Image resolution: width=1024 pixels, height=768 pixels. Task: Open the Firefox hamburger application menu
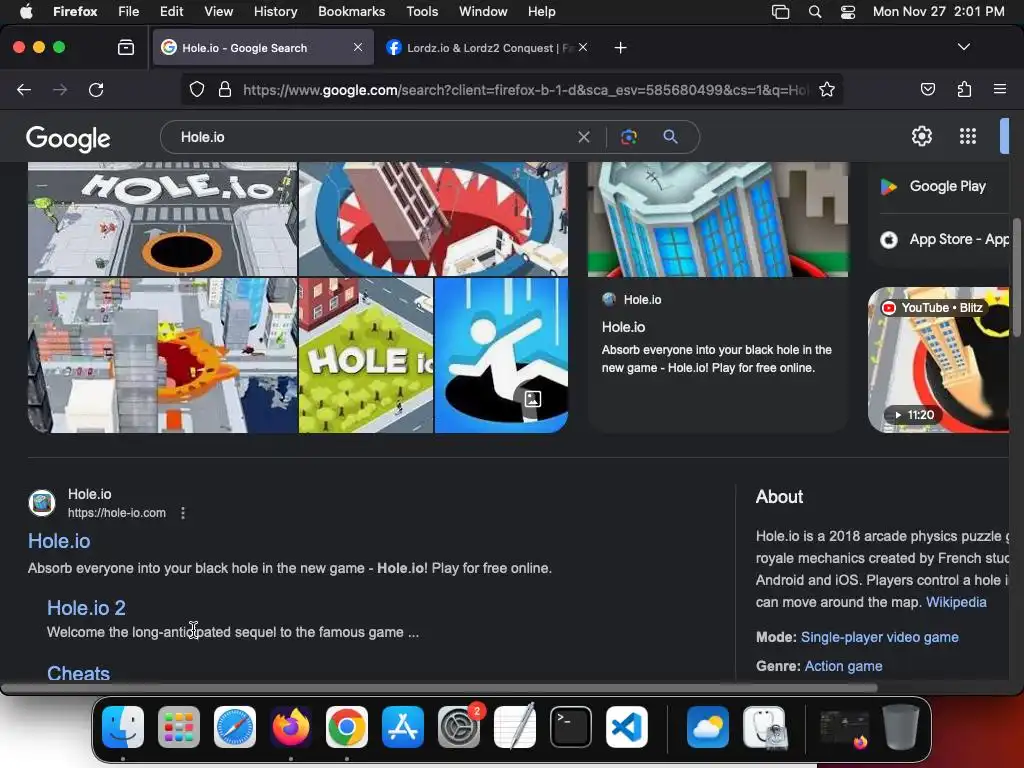click(1000, 89)
